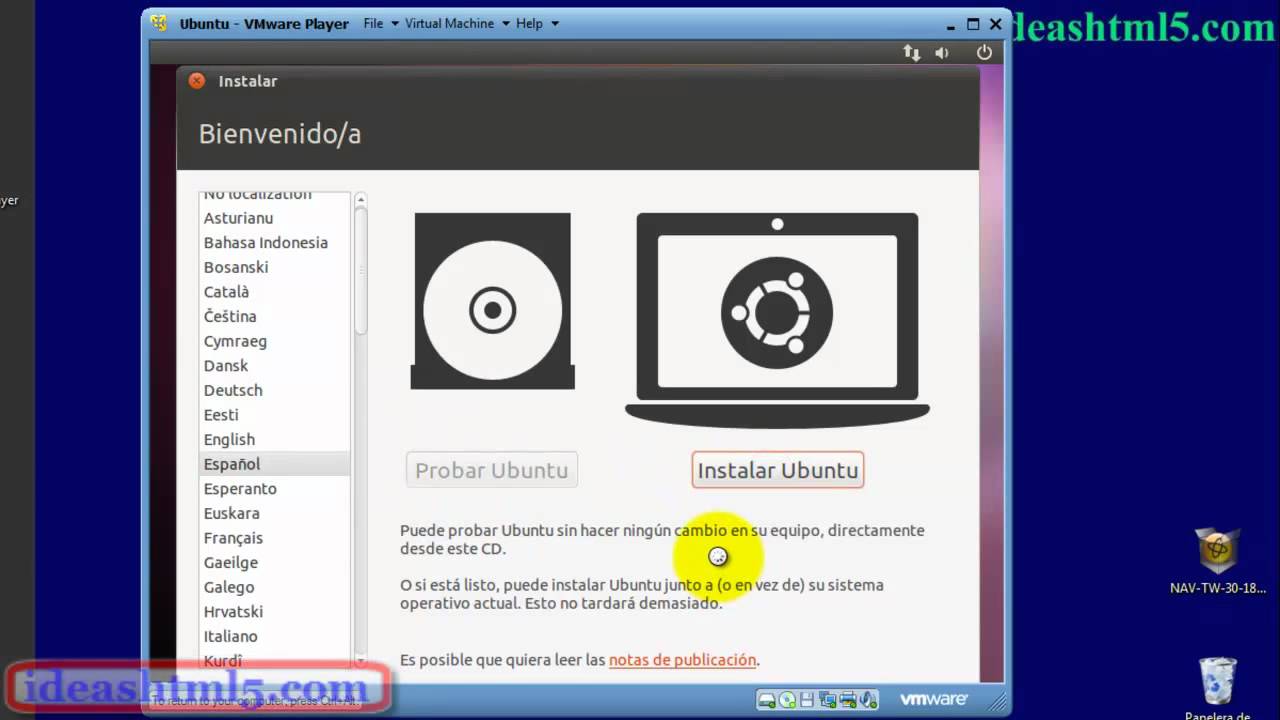The width and height of the screenshot is (1280, 720).
Task: Select Čeština language
Action: (x=274, y=316)
